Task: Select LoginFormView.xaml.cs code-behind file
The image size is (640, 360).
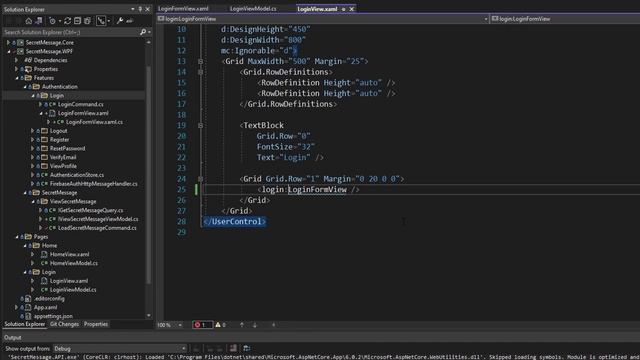Action: (94, 122)
